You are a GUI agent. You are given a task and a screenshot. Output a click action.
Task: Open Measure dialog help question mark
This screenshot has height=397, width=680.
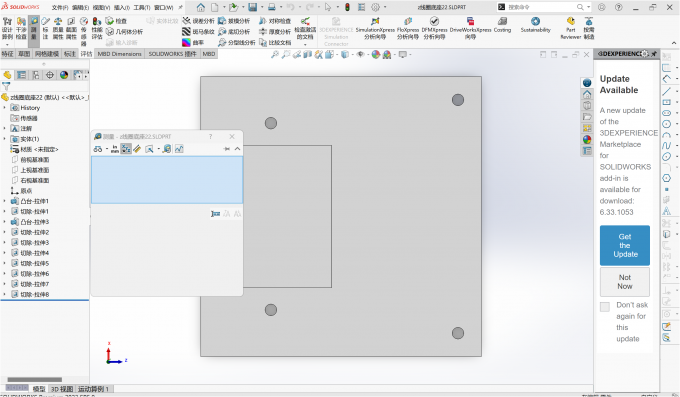[x=210, y=136]
